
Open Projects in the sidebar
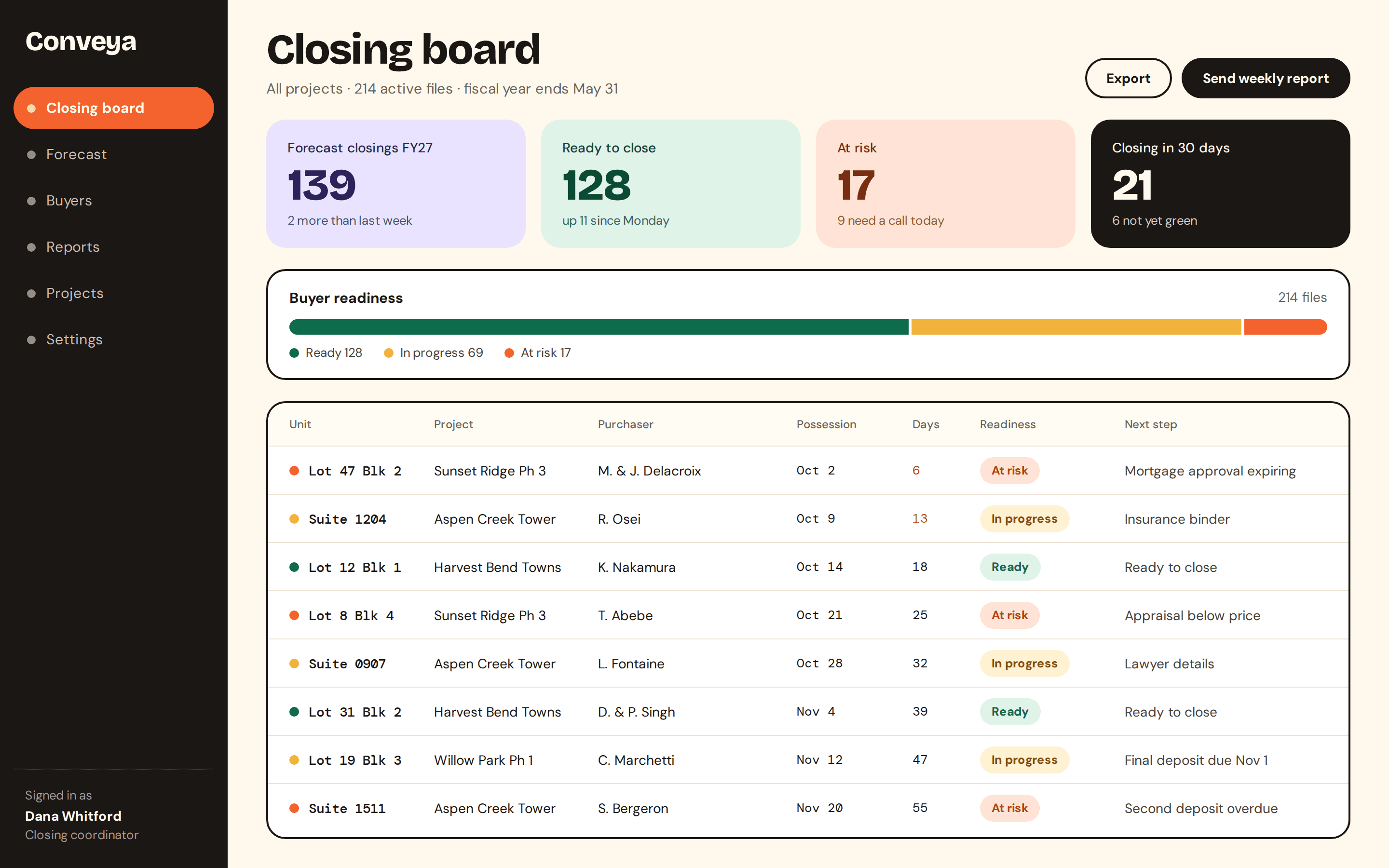point(114,293)
